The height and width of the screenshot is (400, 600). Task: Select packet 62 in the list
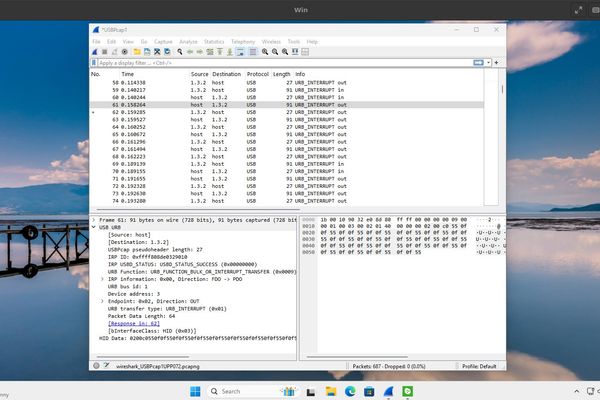pyautogui.click(x=287, y=112)
